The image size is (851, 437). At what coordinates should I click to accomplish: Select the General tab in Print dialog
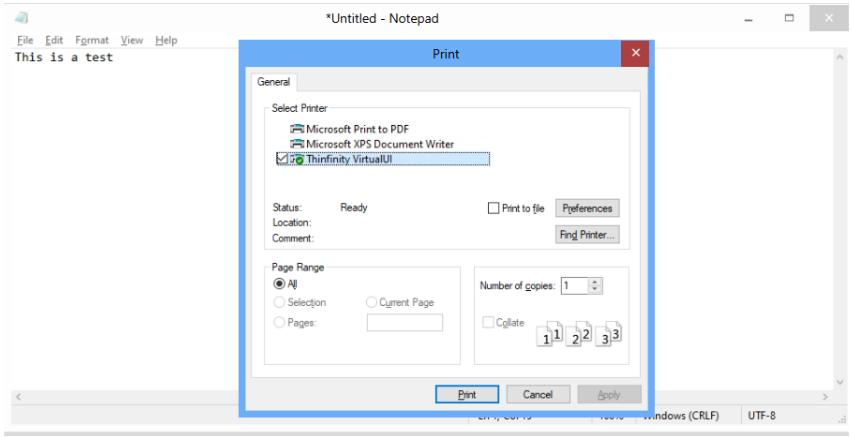[x=274, y=82]
